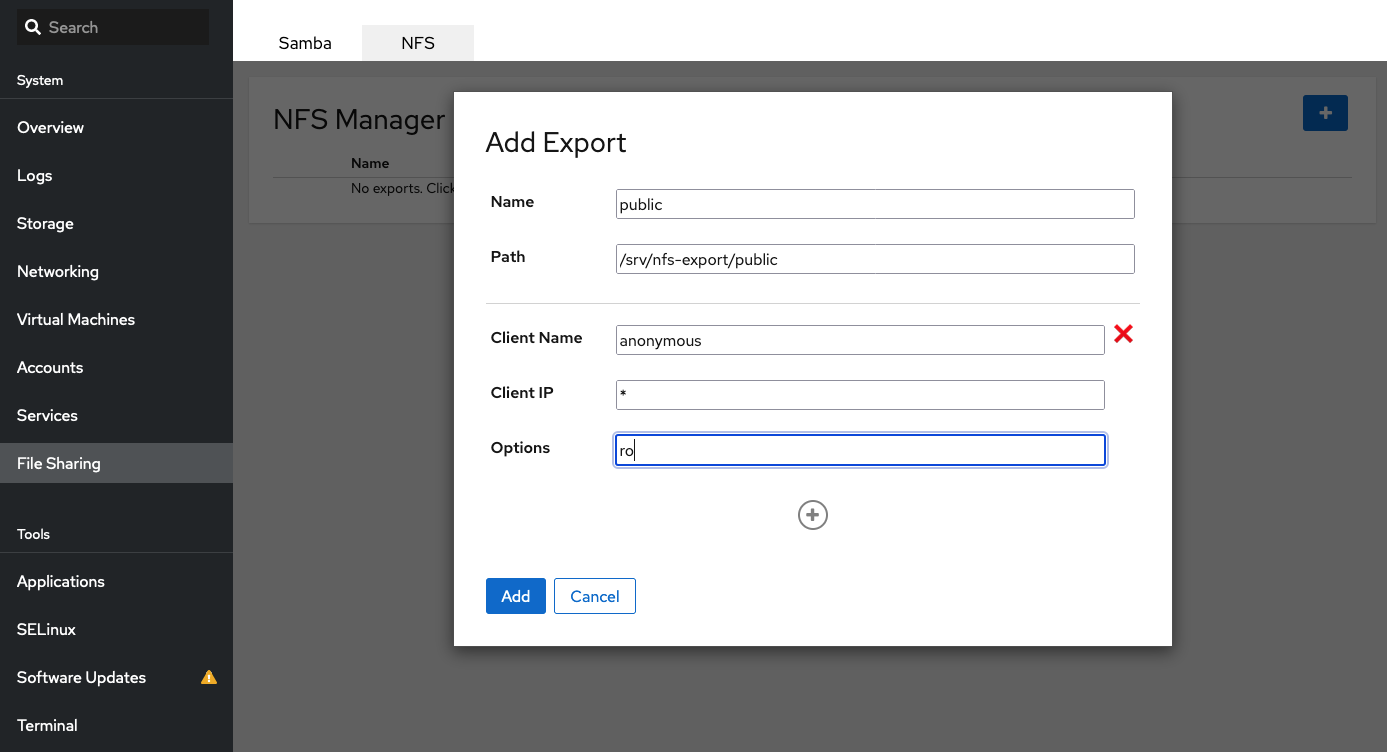
Task: Click the Path label in dialog
Action: tap(508, 257)
